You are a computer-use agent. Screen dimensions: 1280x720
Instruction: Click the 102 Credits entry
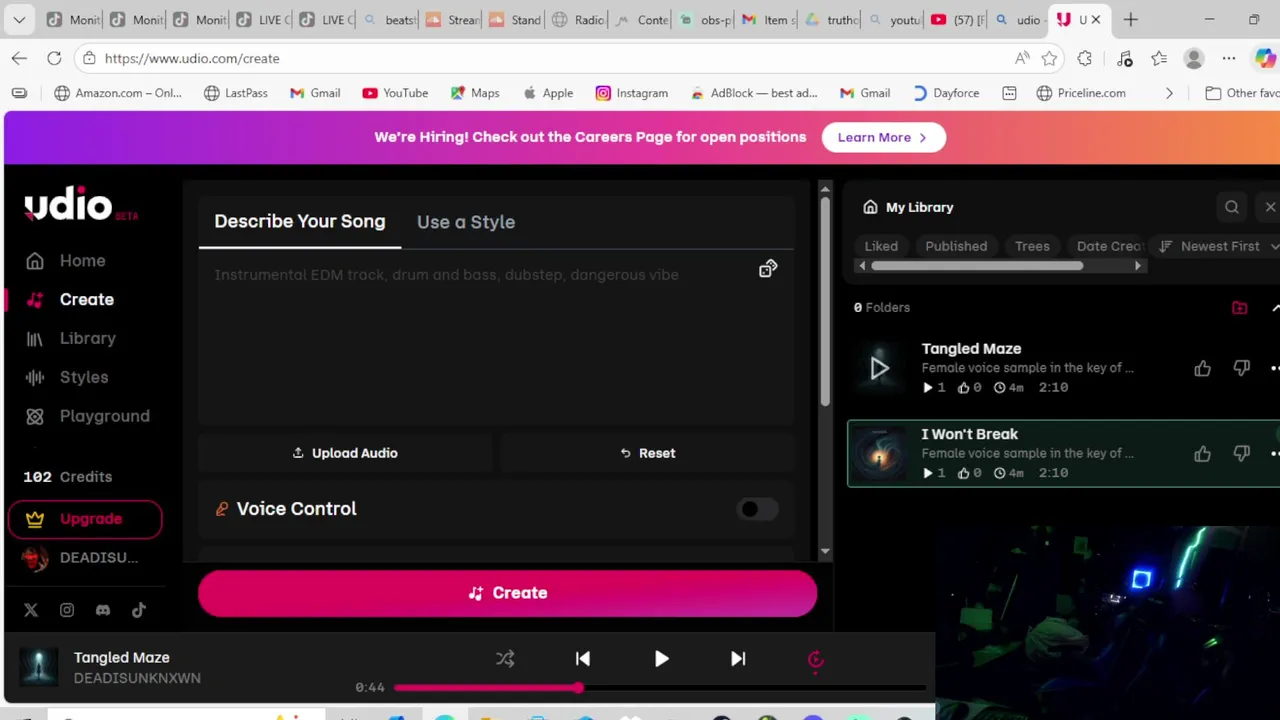68,477
